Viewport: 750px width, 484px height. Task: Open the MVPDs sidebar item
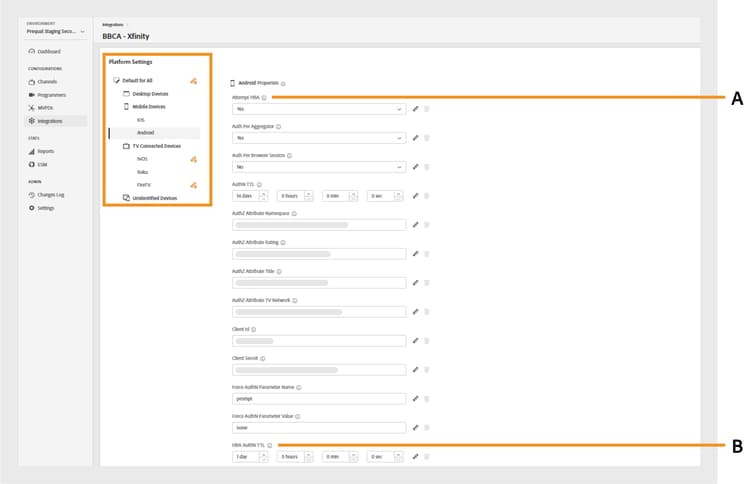(41, 108)
